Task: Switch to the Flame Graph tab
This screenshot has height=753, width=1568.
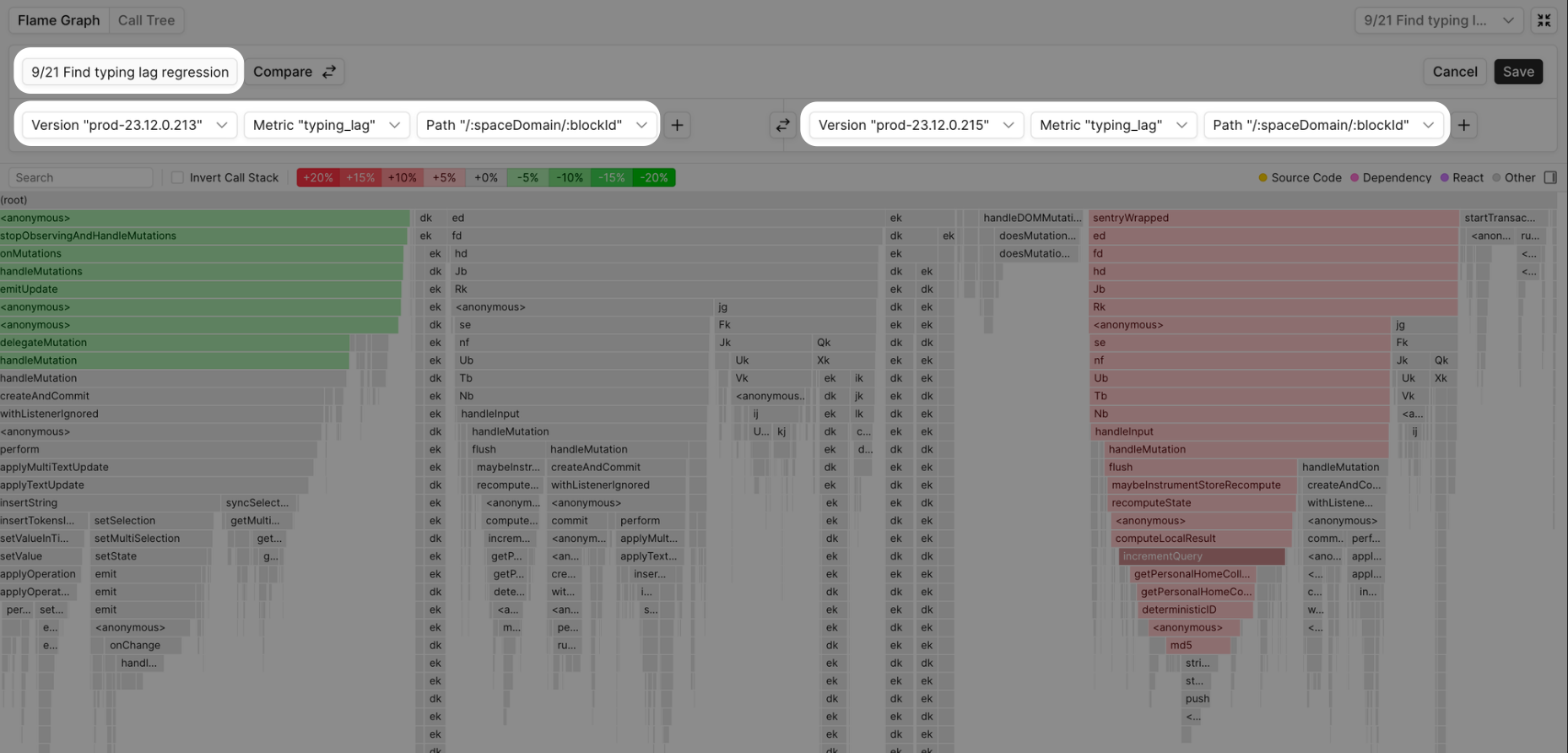Action: pos(58,20)
